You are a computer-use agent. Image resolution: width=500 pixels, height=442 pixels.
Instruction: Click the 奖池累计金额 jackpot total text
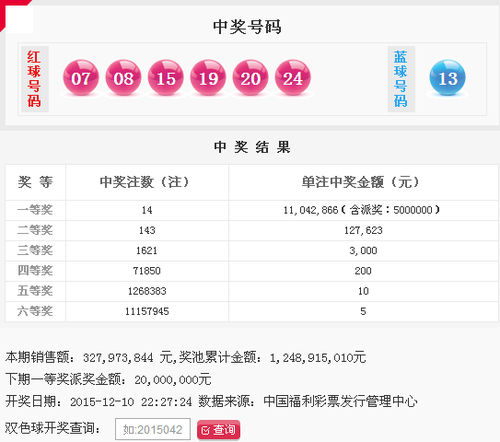coord(272,358)
